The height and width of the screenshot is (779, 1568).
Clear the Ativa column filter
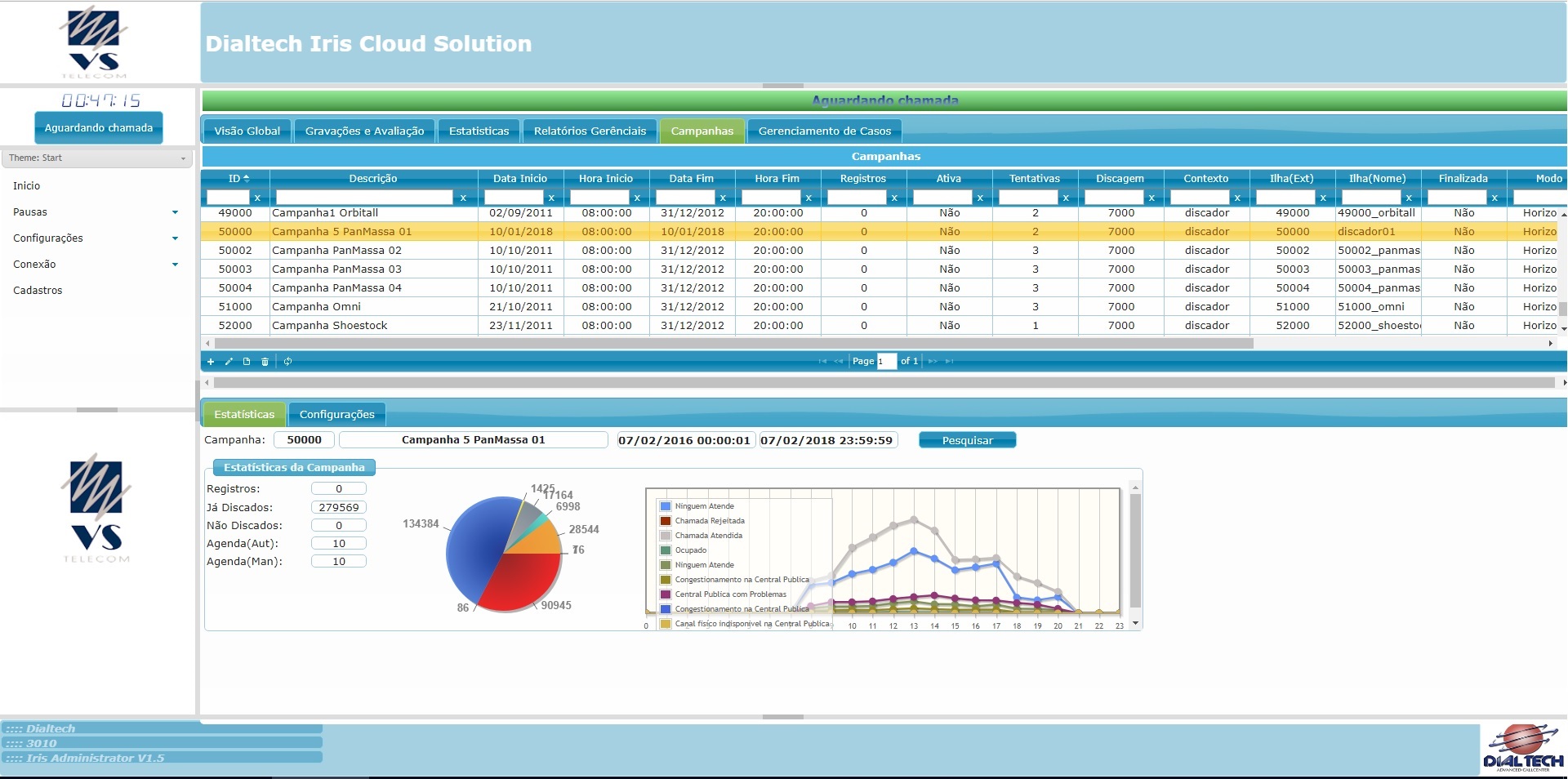click(980, 198)
